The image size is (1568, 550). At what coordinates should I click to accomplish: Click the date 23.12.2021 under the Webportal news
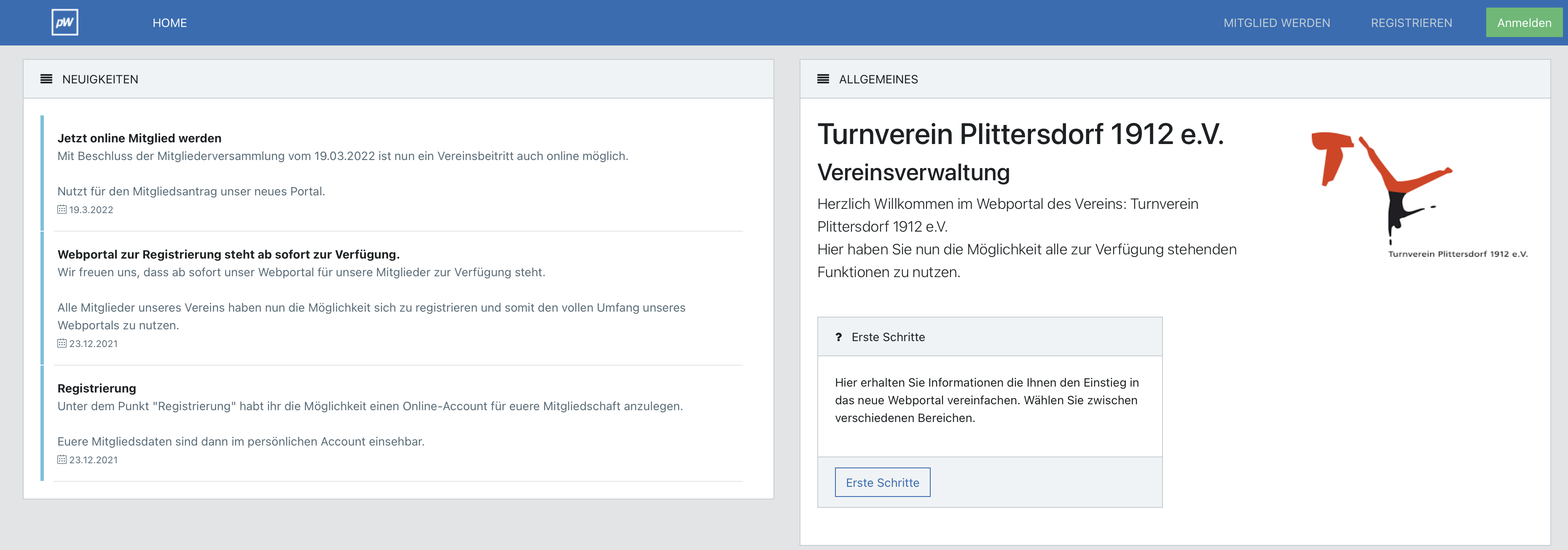[93, 344]
